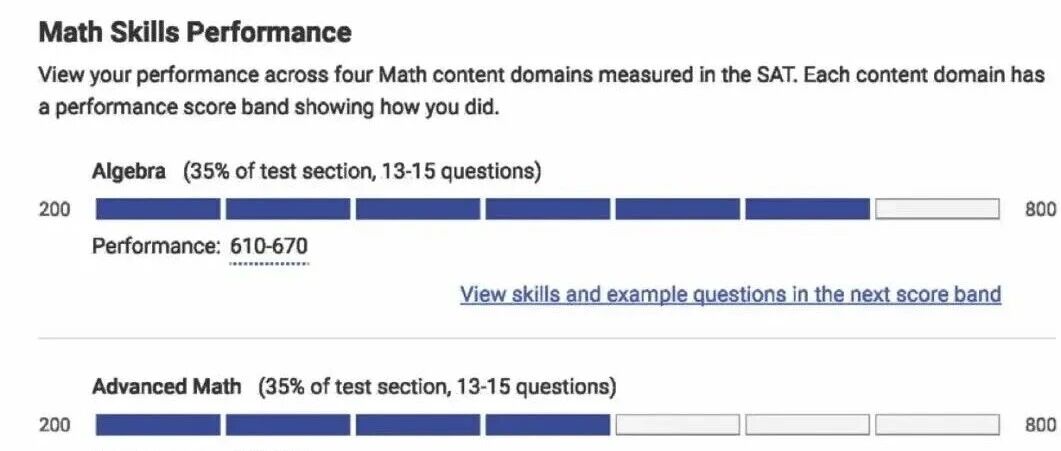Click the Math Skills Performance heading

click(x=195, y=32)
